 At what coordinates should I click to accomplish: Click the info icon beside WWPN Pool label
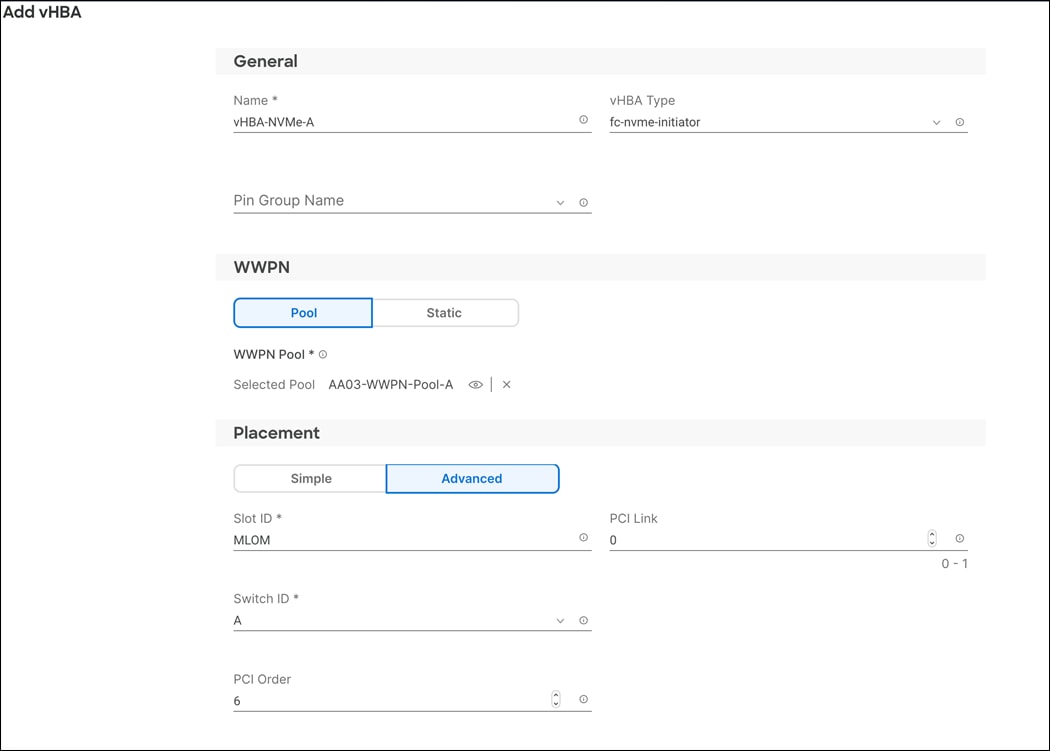click(x=322, y=353)
